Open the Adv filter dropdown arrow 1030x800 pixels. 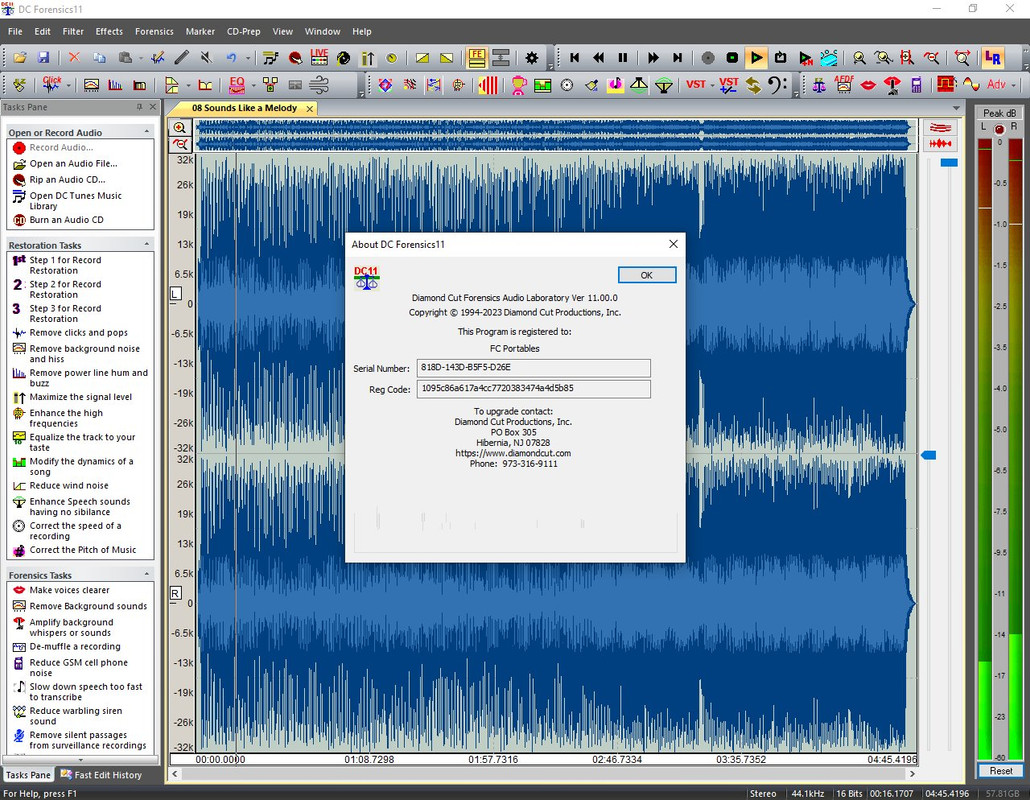click(x=1014, y=85)
